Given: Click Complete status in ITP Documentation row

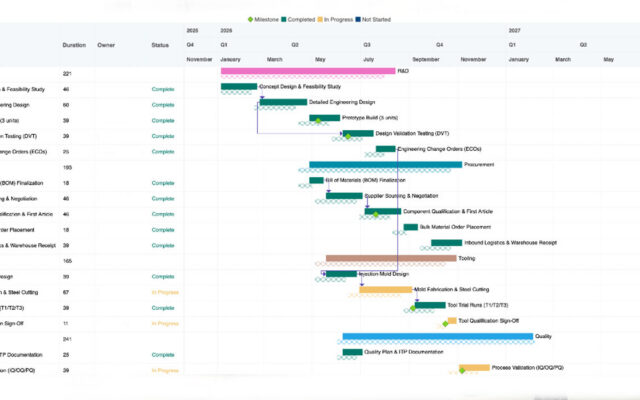Looking at the screenshot, I should [x=163, y=355].
